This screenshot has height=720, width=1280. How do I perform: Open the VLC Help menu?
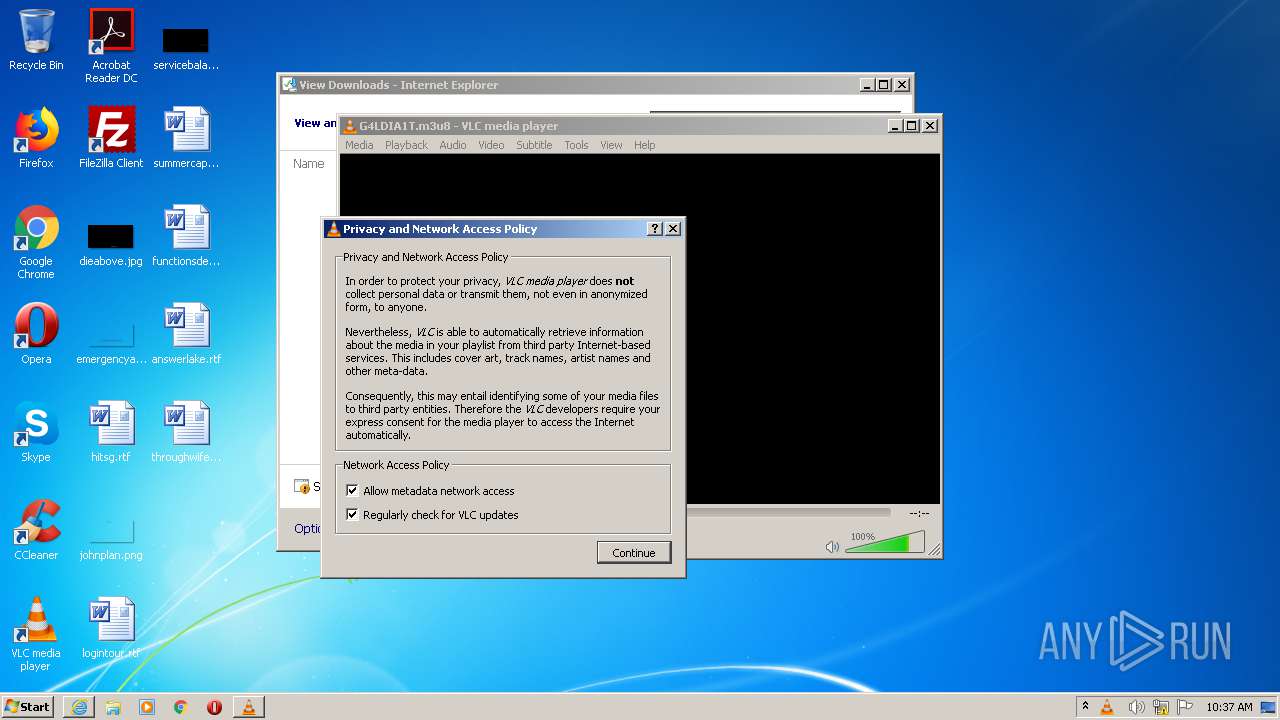[645, 145]
